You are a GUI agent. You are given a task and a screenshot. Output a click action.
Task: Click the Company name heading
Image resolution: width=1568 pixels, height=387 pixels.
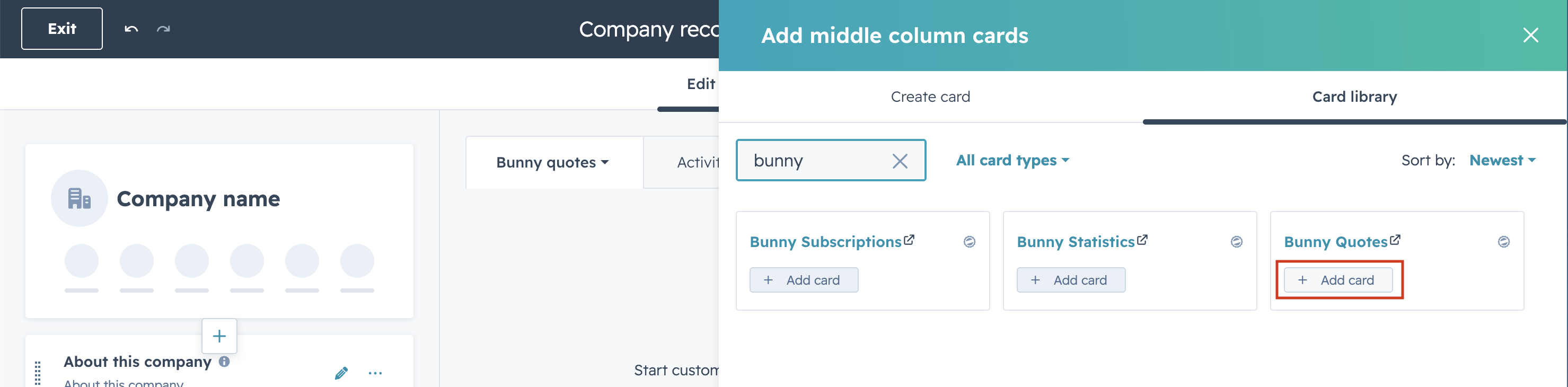(x=198, y=199)
